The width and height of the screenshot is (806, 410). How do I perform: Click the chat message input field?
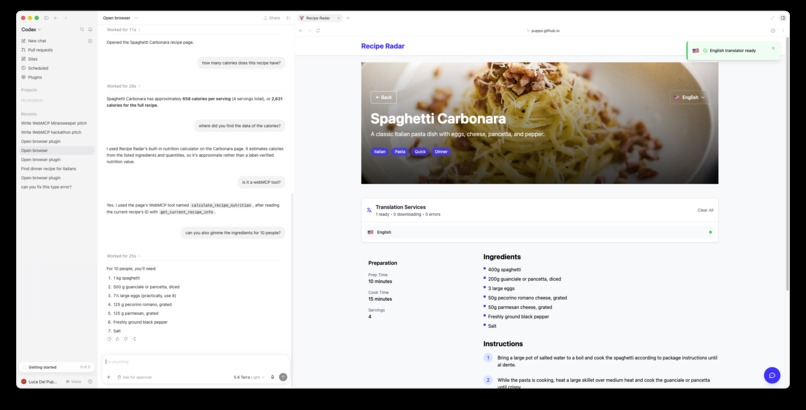tap(195, 362)
